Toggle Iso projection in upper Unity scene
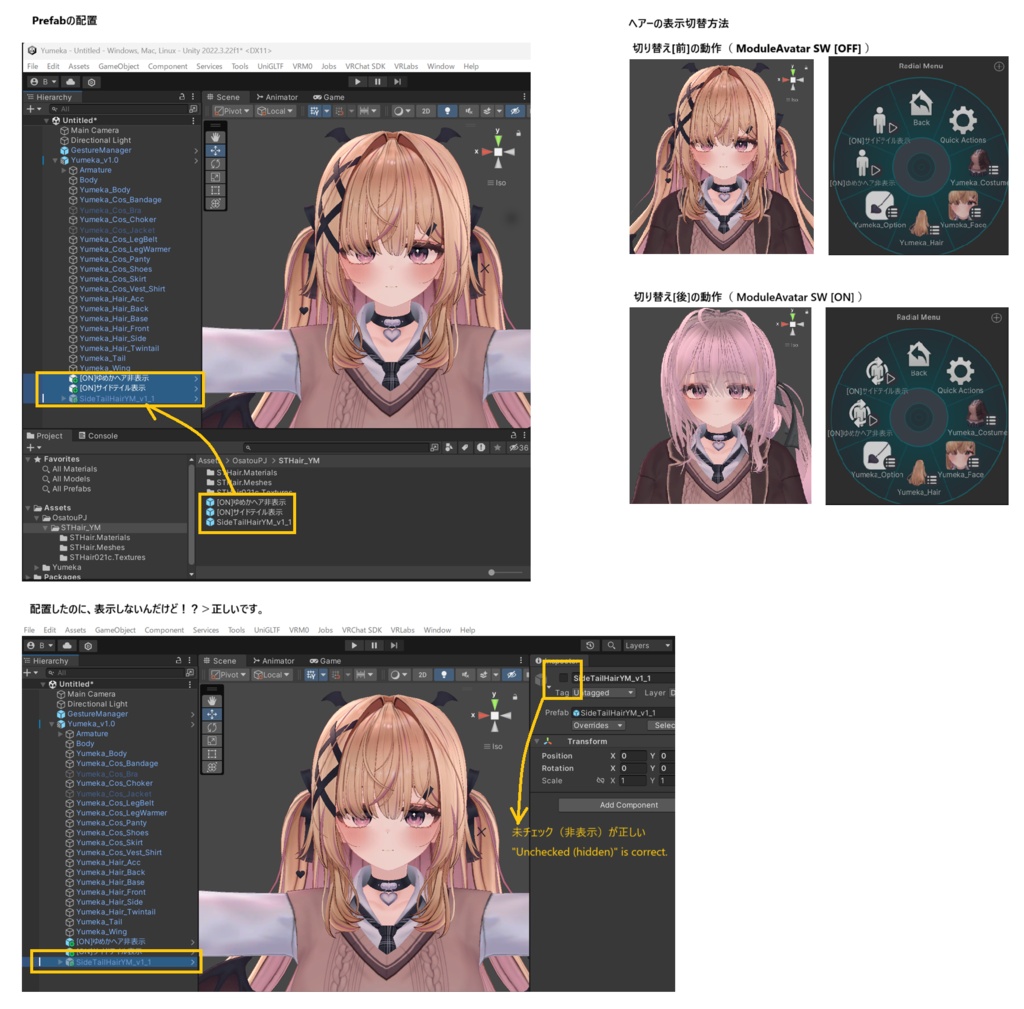 (496, 183)
